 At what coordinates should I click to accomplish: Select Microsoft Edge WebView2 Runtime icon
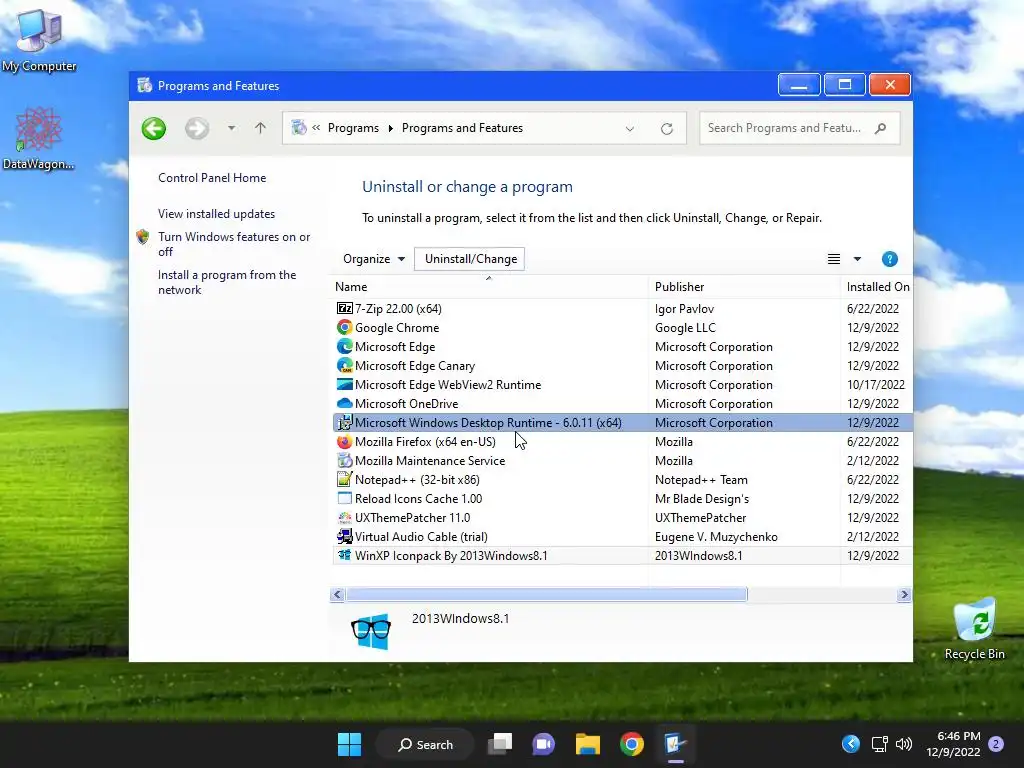344,384
